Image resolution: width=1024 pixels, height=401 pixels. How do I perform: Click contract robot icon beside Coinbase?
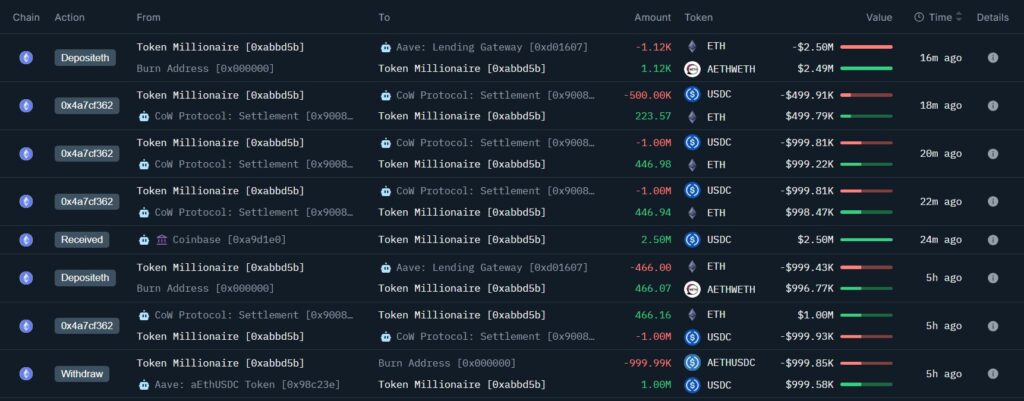(x=144, y=240)
